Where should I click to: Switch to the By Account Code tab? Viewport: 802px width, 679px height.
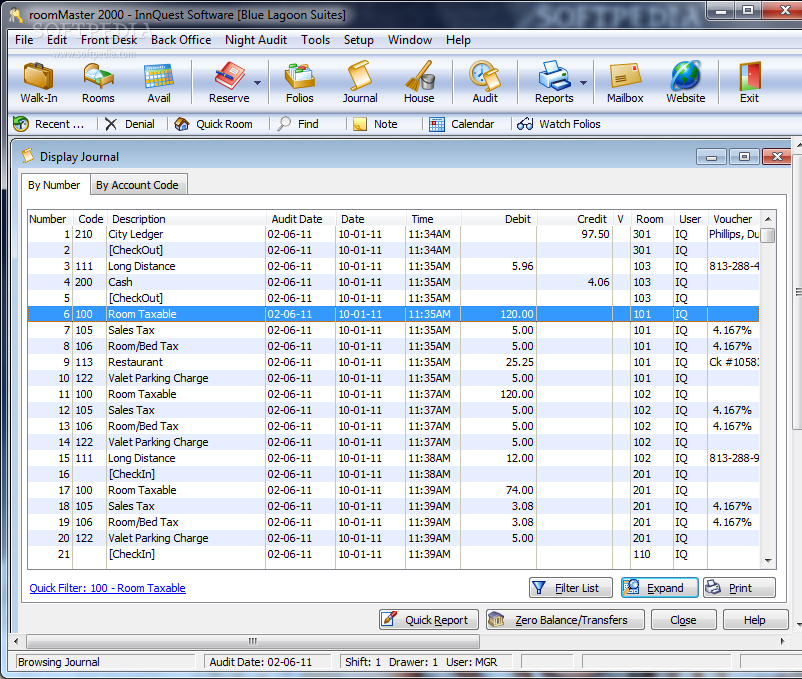pos(138,185)
